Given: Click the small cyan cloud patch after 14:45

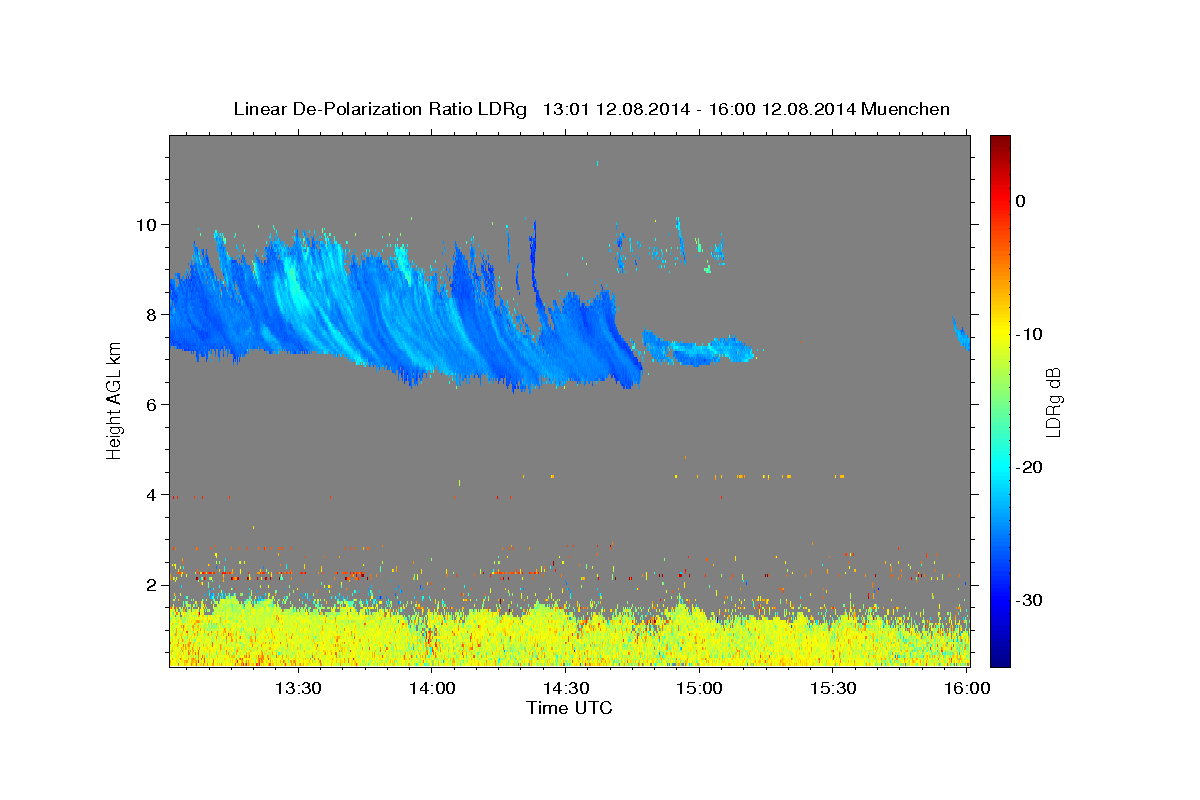Looking at the screenshot, I should pos(697,349).
